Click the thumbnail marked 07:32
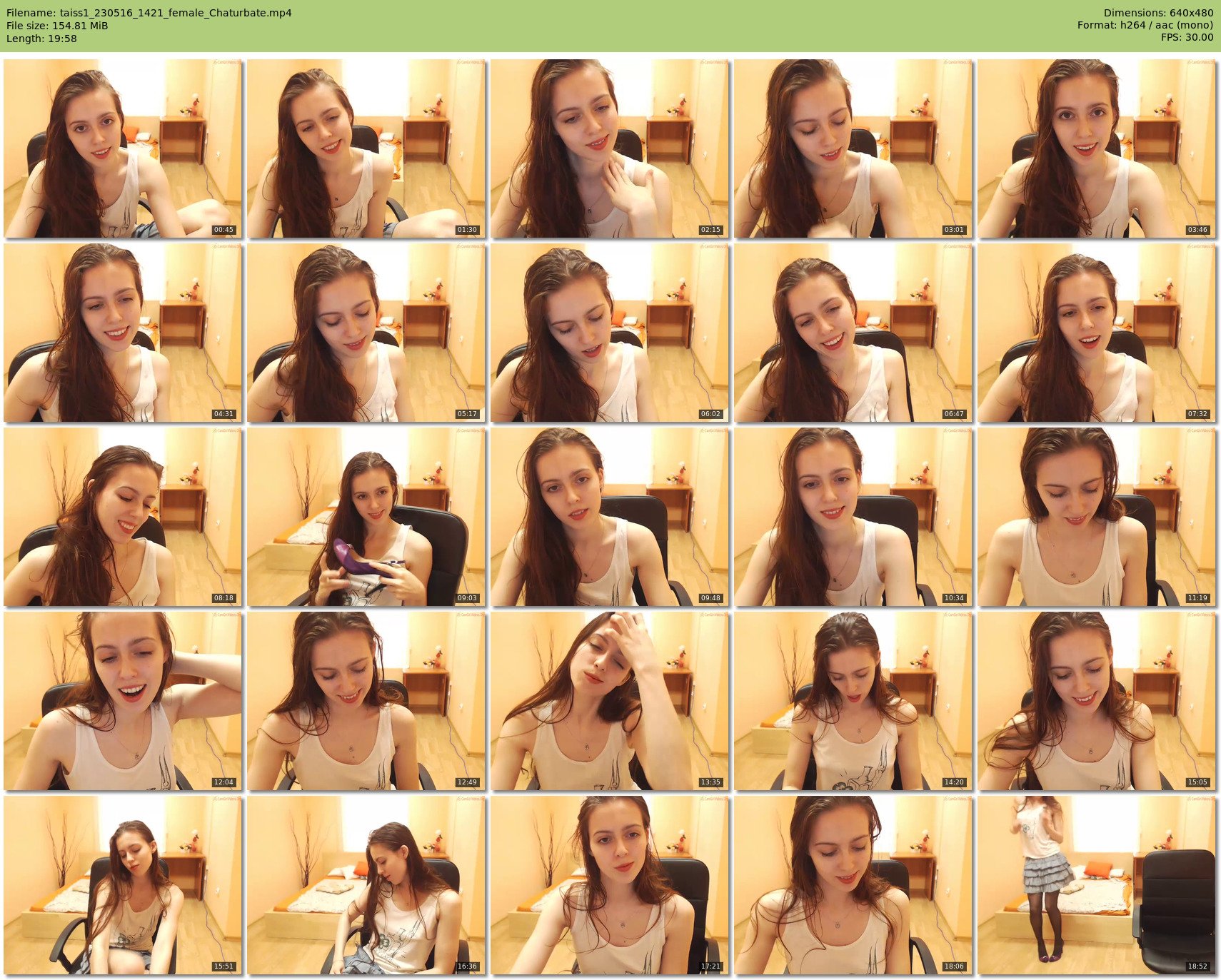 tap(1096, 333)
